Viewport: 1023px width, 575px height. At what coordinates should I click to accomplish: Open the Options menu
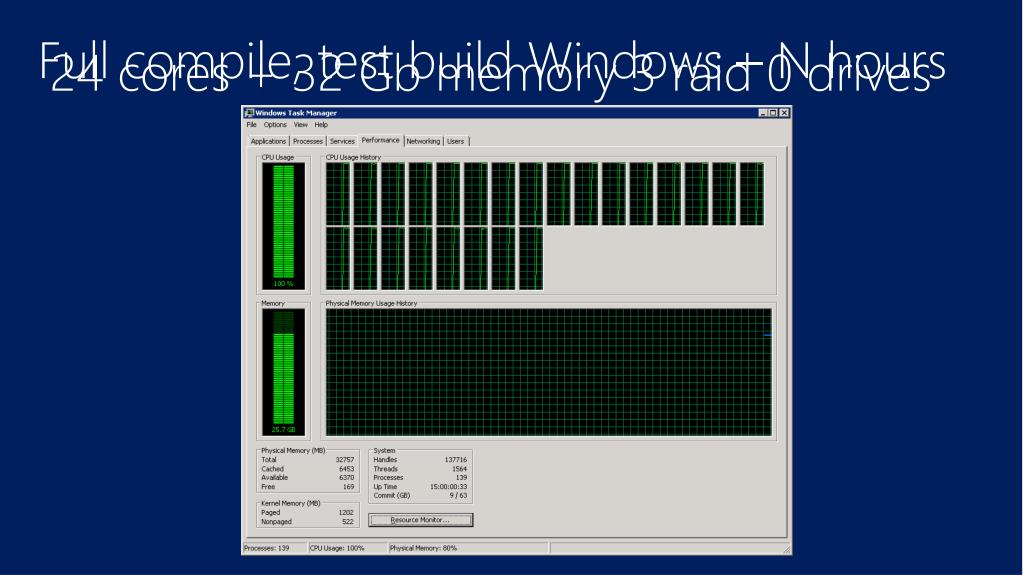point(275,125)
